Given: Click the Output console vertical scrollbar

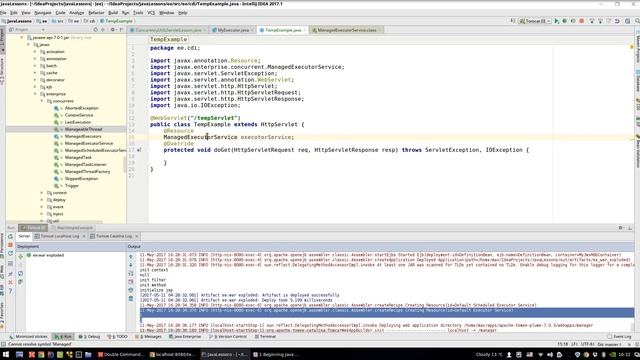Looking at the screenshot, I should click(x=633, y=327).
